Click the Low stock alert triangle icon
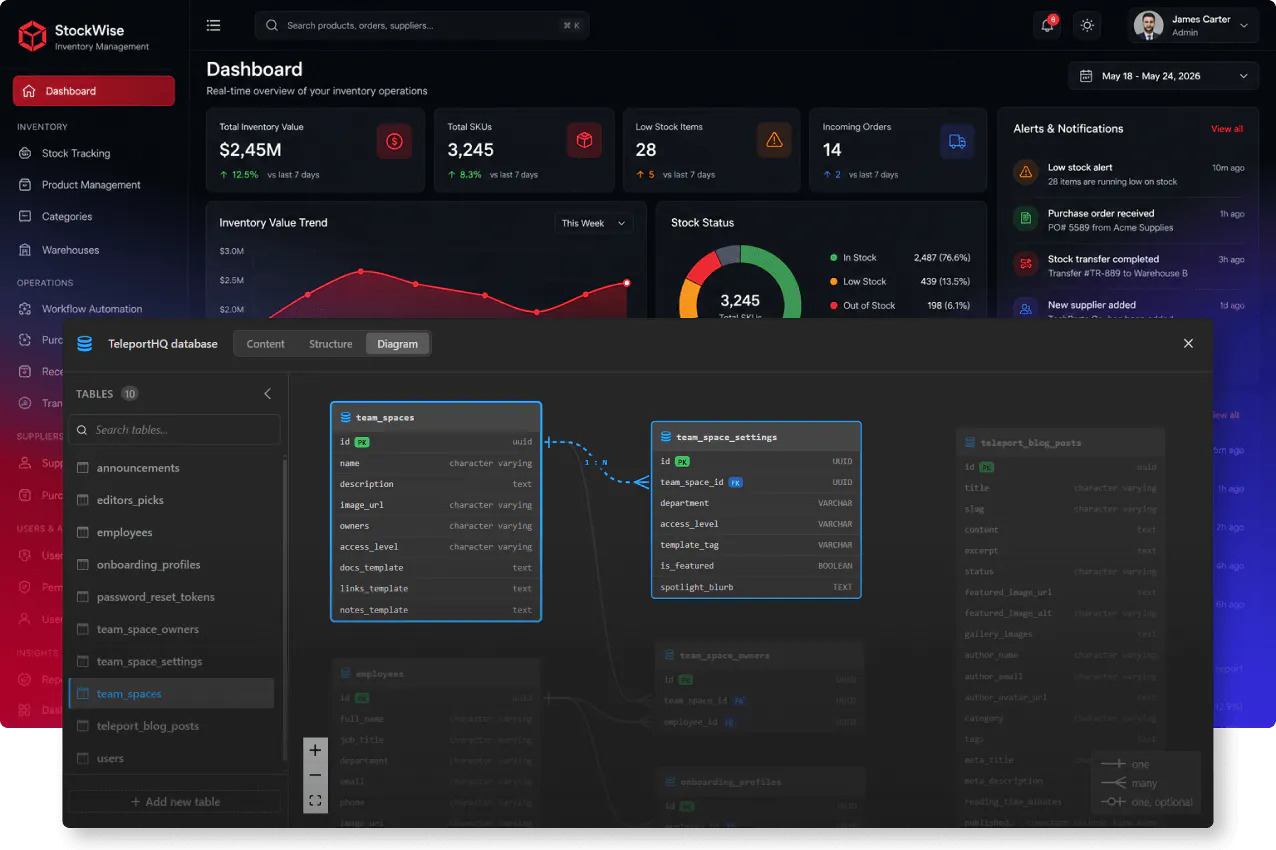The width and height of the screenshot is (1276, 850). coord(1025,172)
